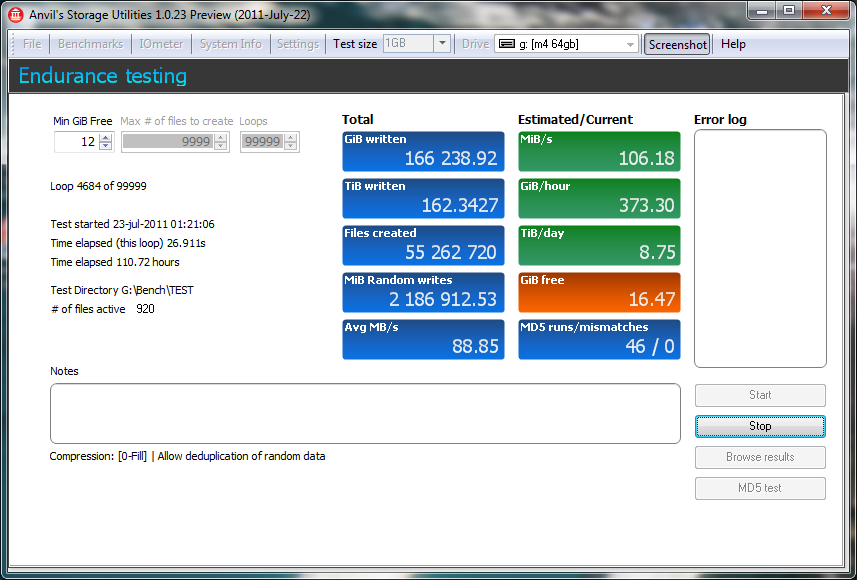This screenshot has height=580, width=857.
Task: Click the Files created tile
Action: pyautogui.click(x=424, y=245)
